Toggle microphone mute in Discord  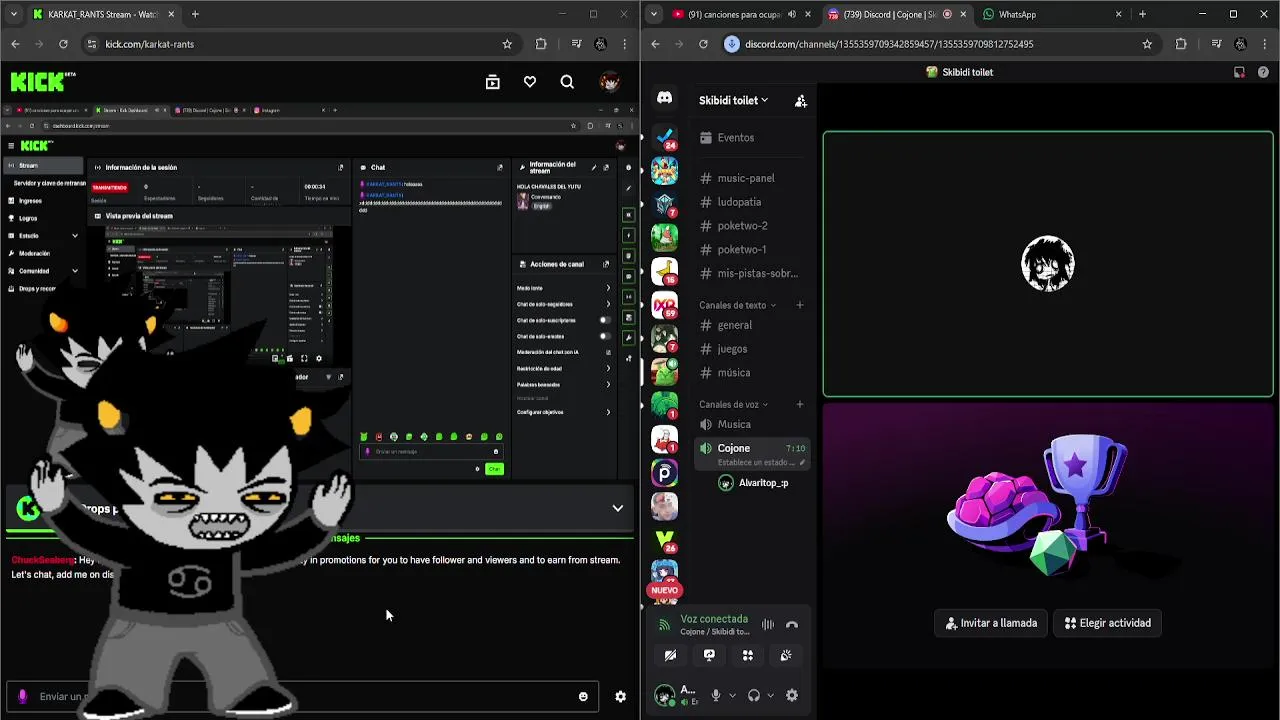pos(715,695)
